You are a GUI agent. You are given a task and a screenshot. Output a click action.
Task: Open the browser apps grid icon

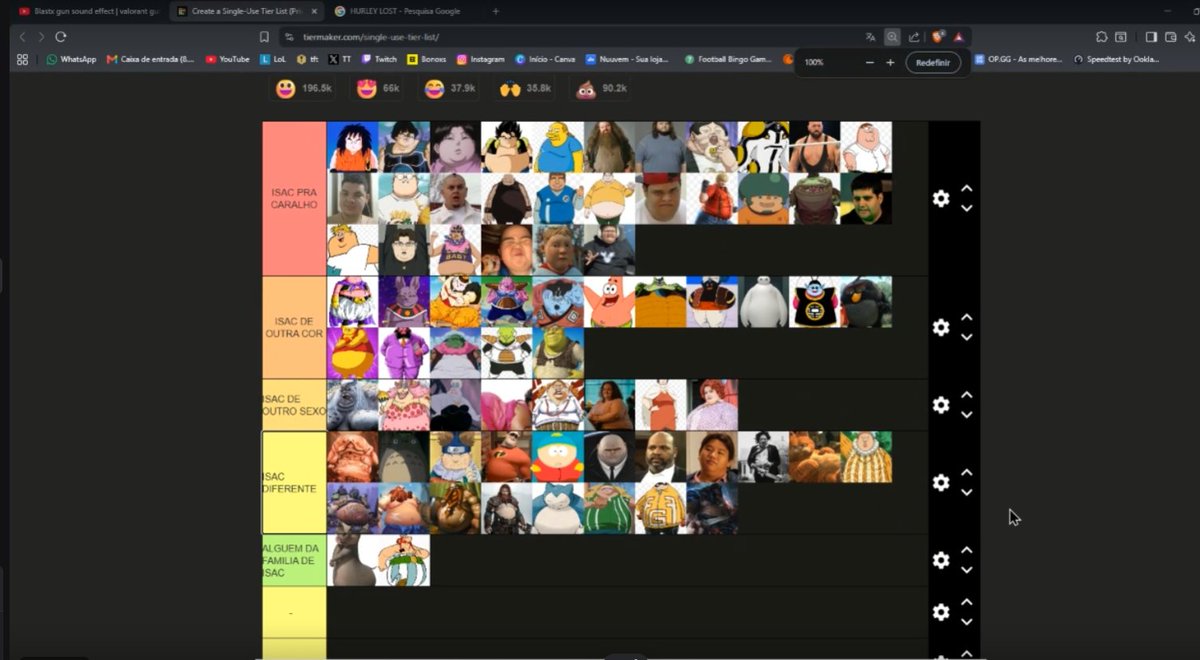pyautogui.click(x=22, y=59)
